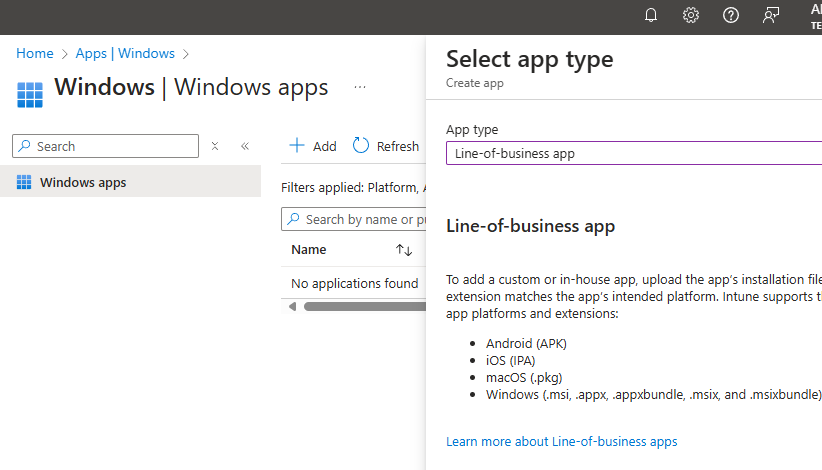
Task: Click the Windows apps grid icon in header
Action: click(30, 95)
